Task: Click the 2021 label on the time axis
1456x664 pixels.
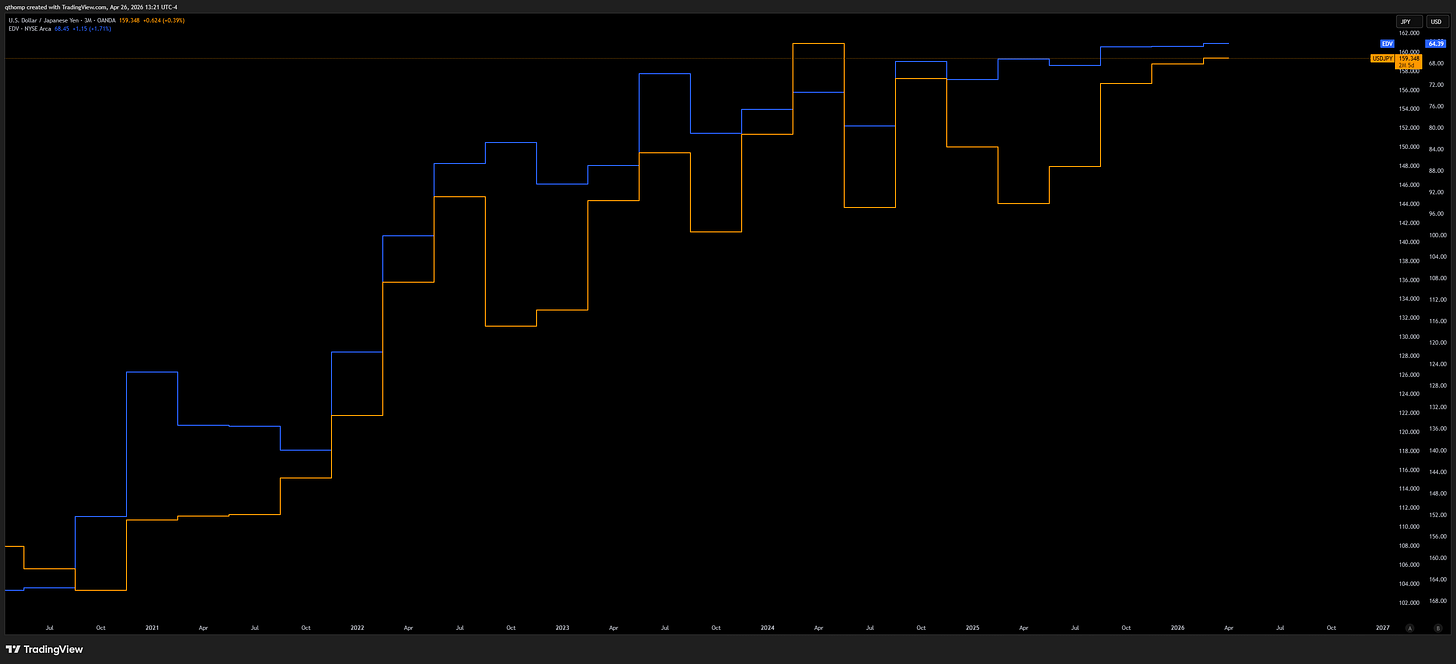Action: tap(152, 628)
